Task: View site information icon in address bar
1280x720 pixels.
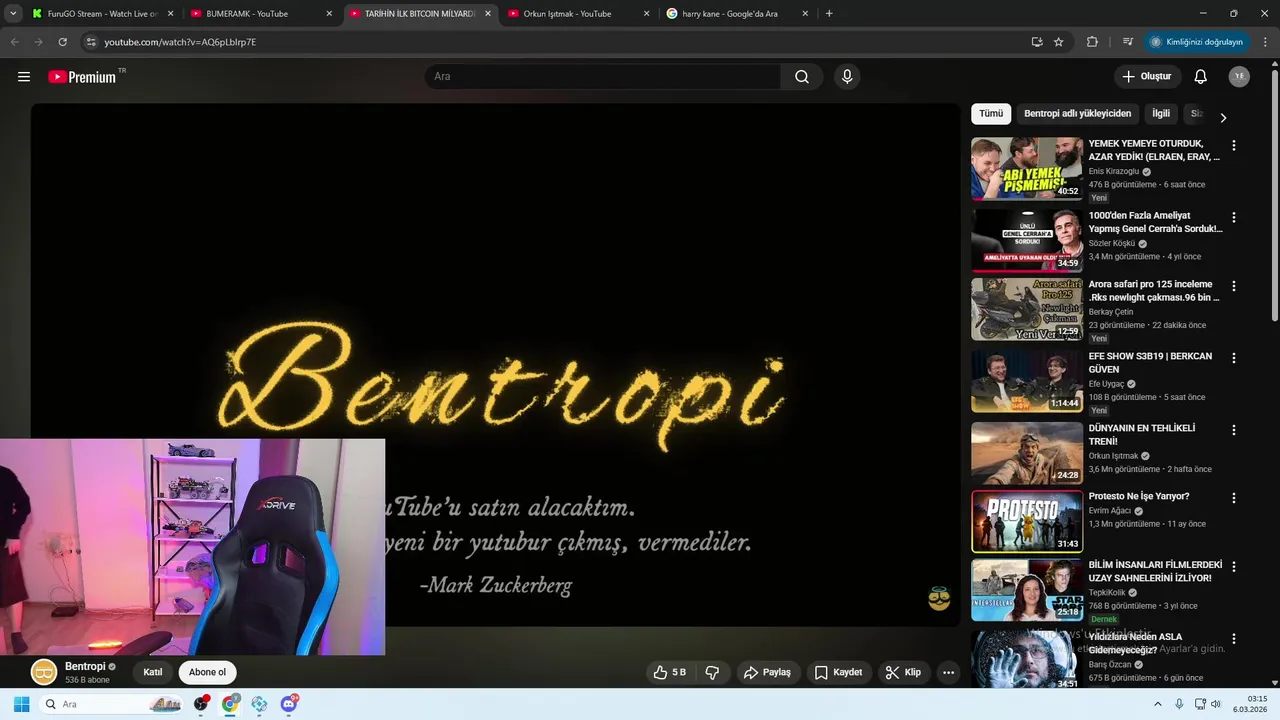Action: coord(91,42)
